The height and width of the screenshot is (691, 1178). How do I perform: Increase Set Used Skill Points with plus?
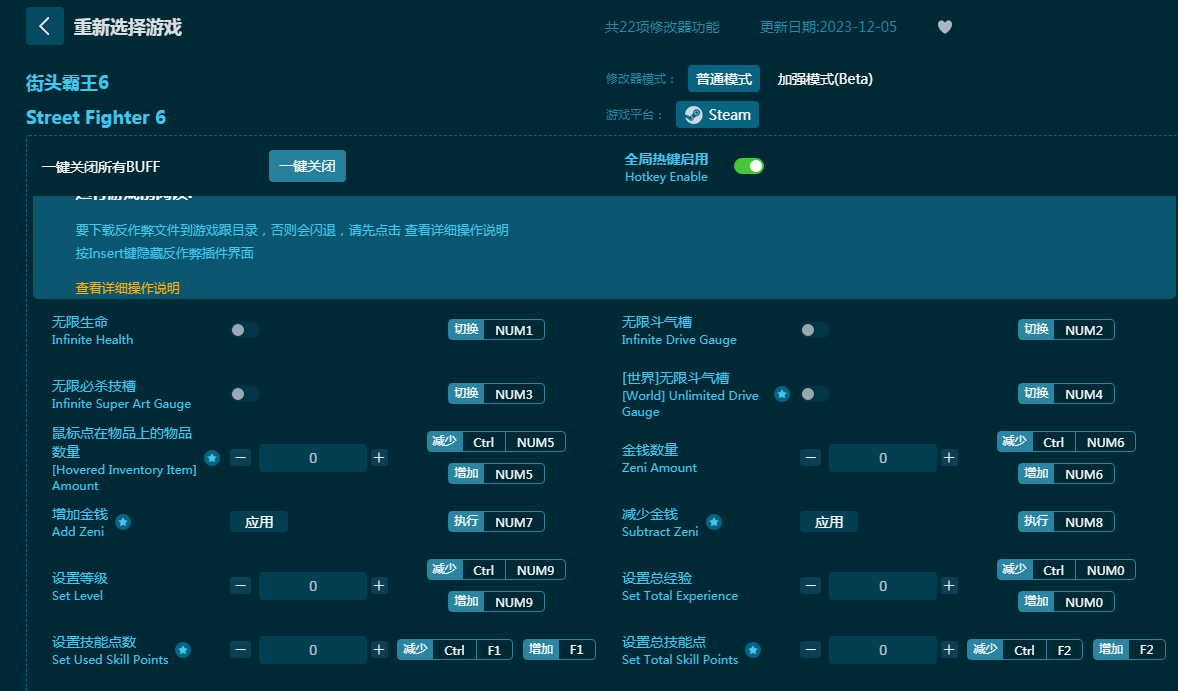click(379, 650)
